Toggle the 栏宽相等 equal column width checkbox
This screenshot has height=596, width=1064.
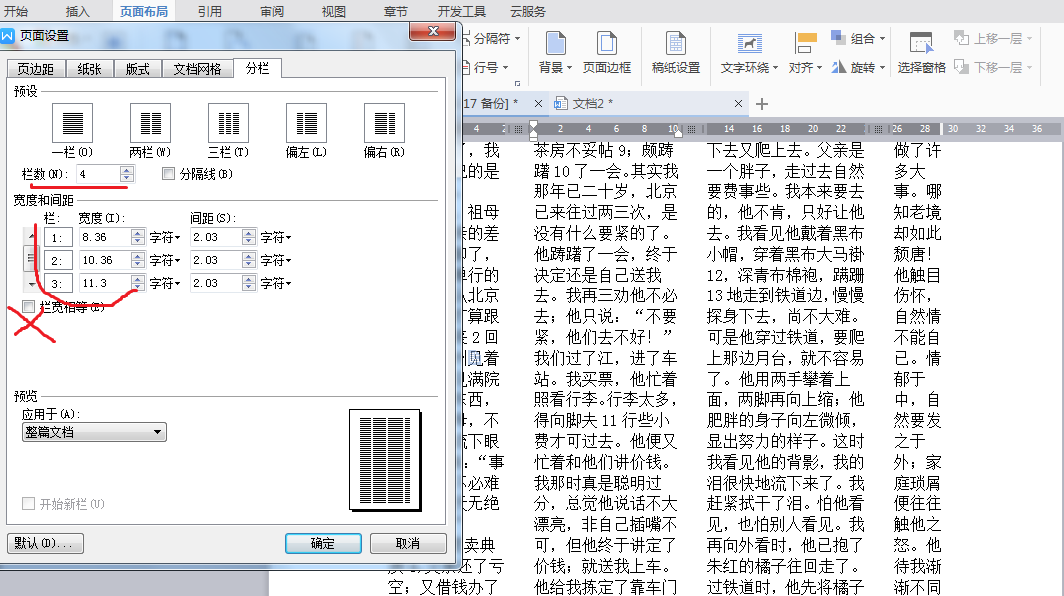(x=28, y=307)
